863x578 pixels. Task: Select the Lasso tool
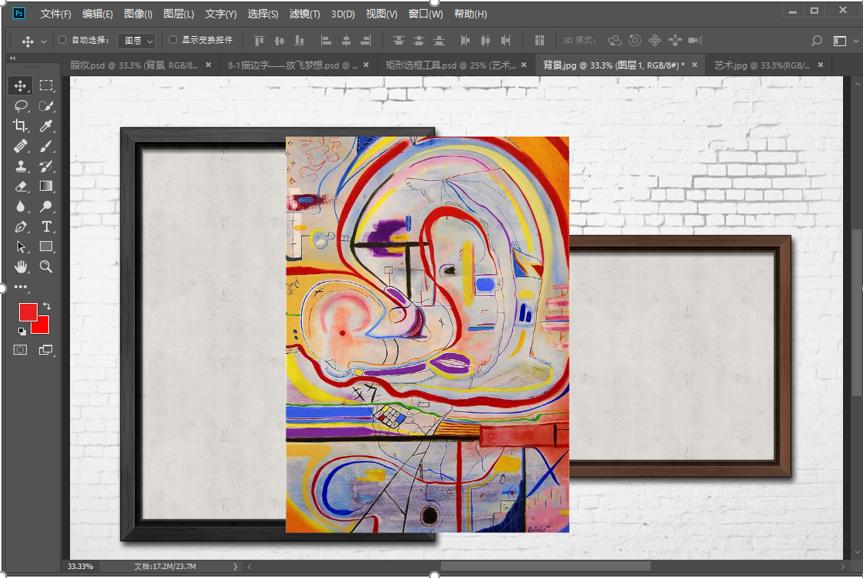pos(20,106)
